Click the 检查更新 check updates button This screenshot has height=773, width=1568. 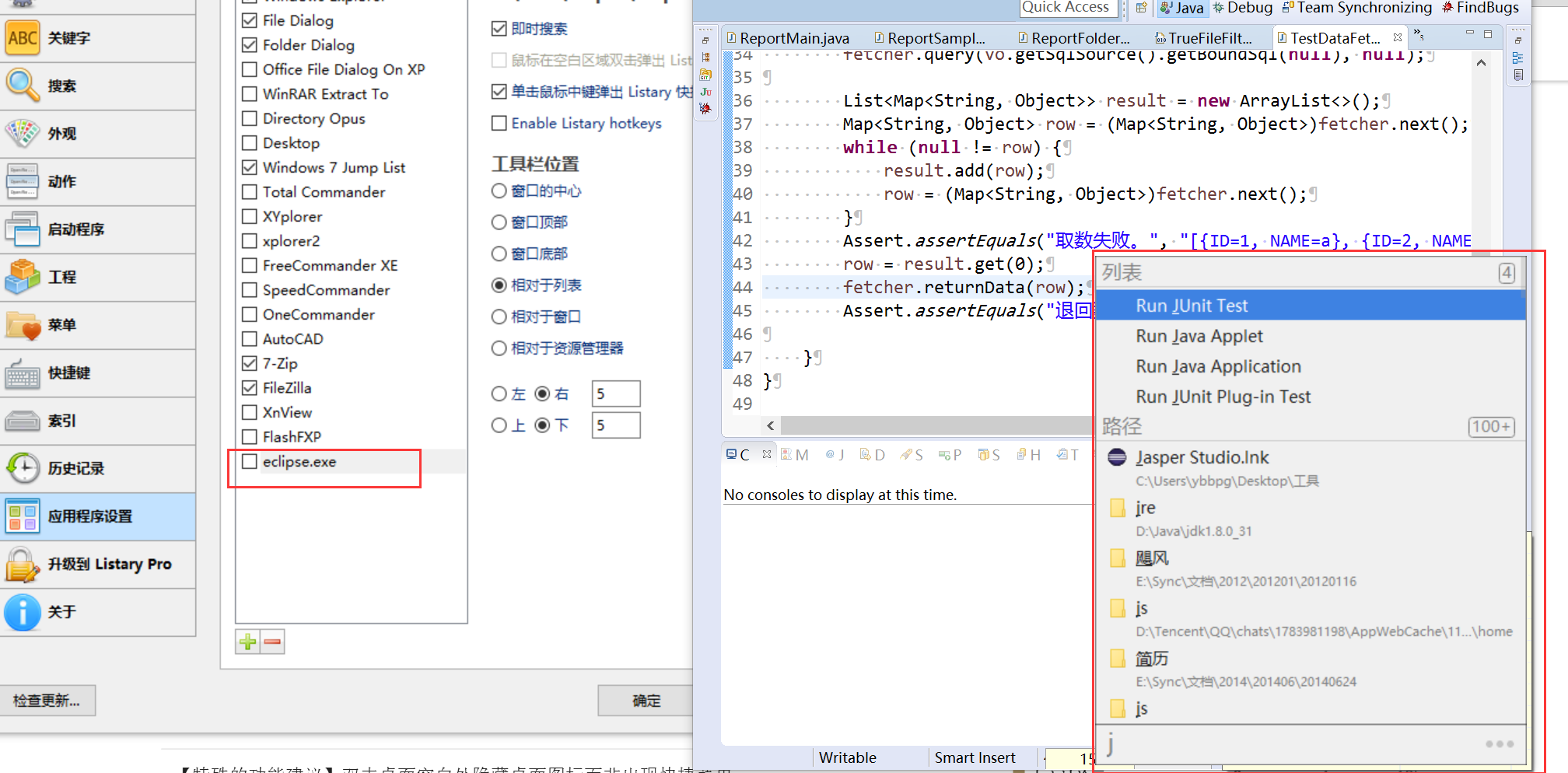coord(47,701)
